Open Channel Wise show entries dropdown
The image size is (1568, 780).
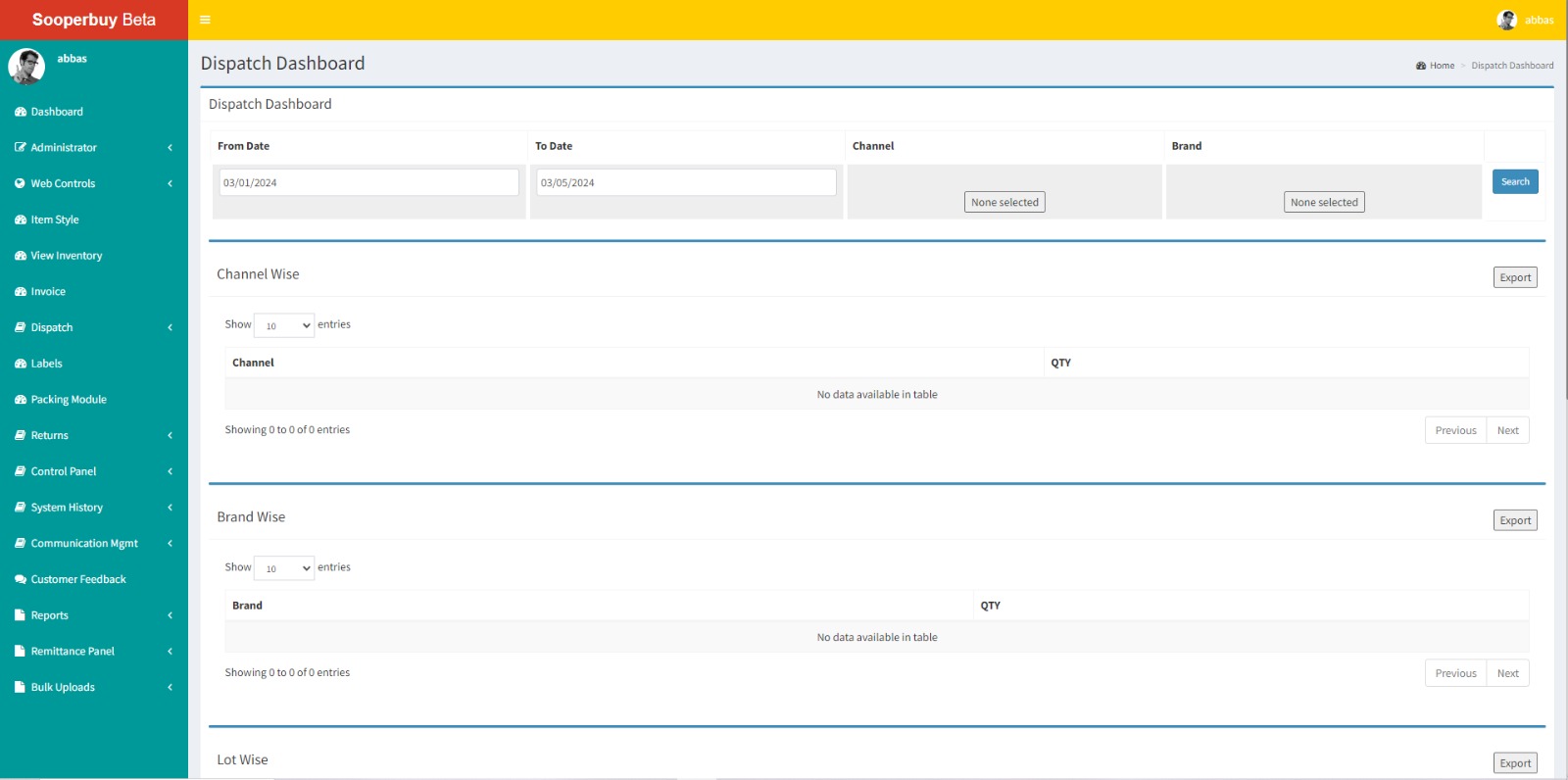284,325
